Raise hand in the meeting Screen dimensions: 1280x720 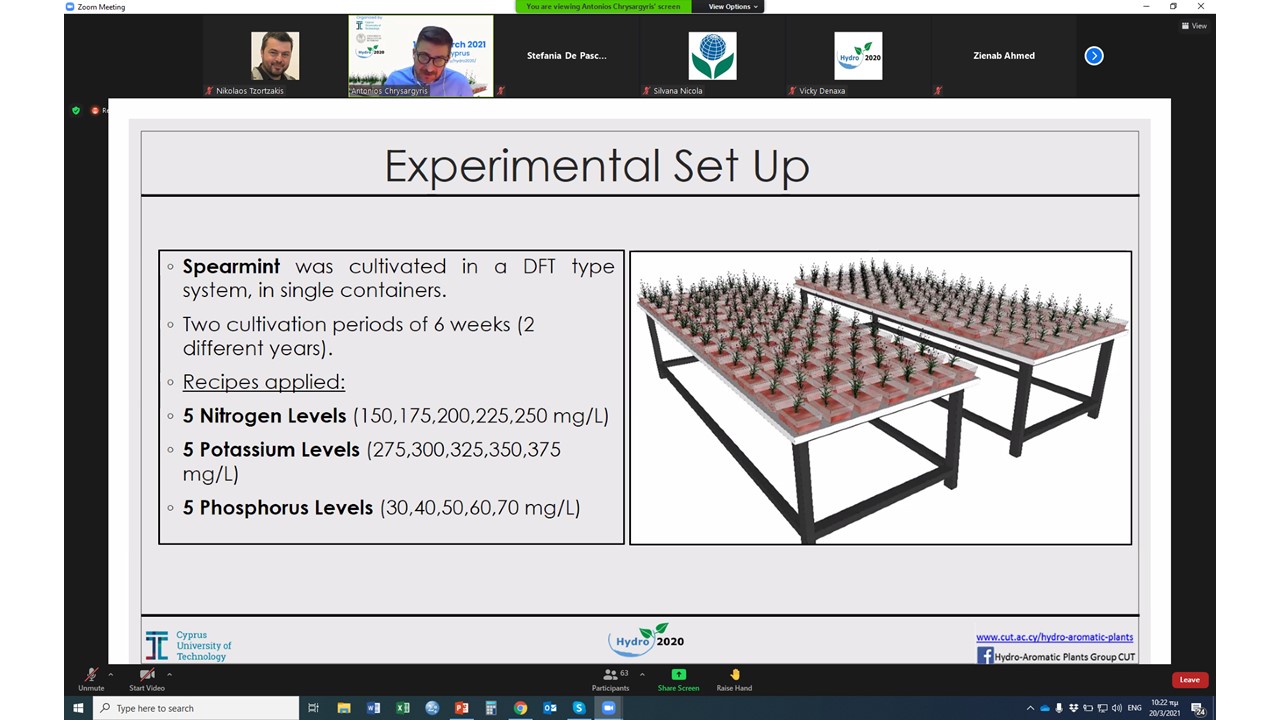point(734,677)
